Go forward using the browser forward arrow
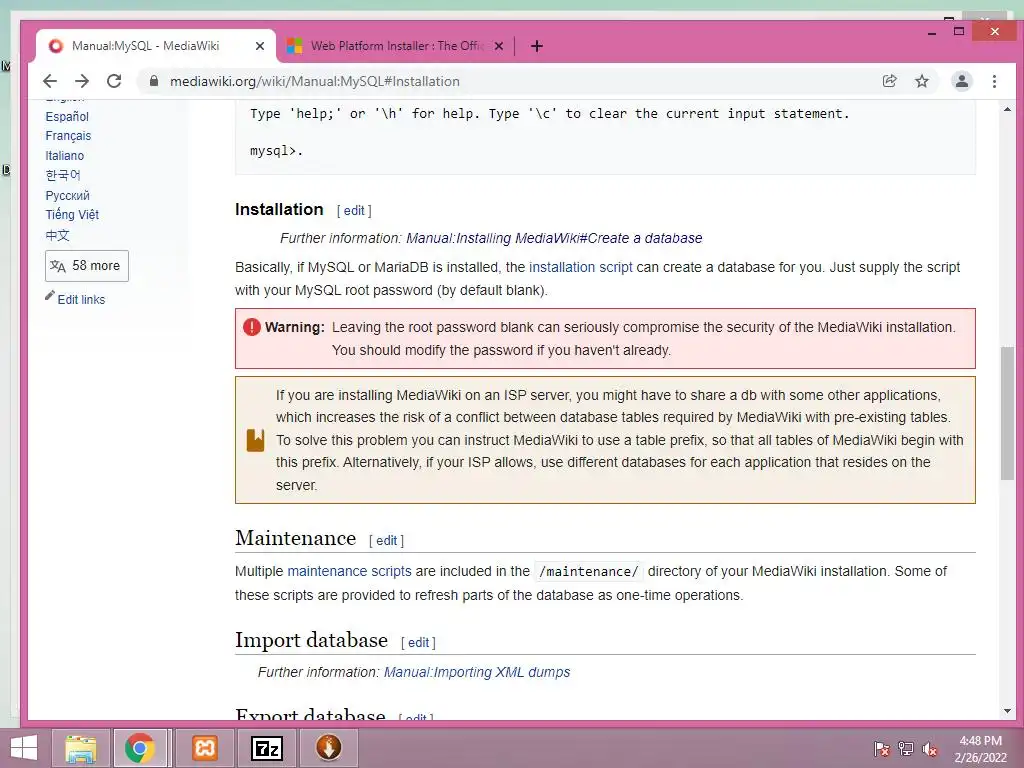Image resolution: width=1024 pixels, height=768 pixels. [82, 81]
